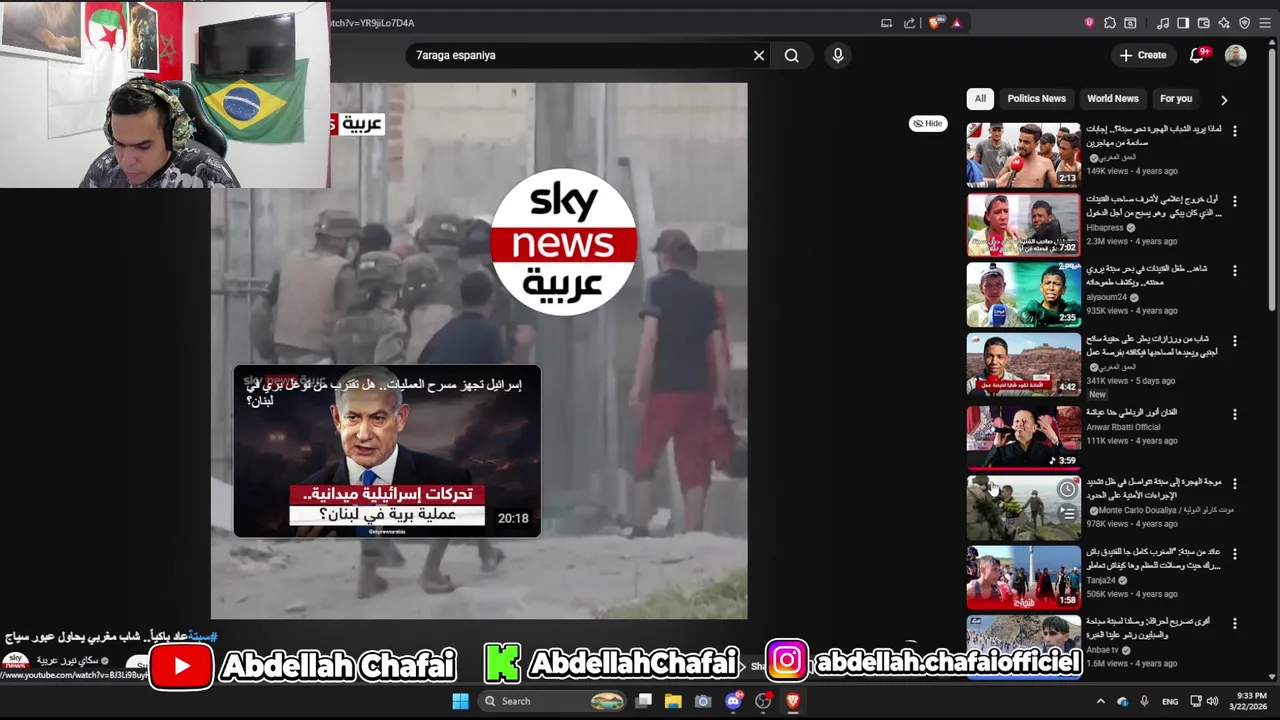Start voice search with microphone icon
Screen dimensions: 1280x720
point(838,56)
